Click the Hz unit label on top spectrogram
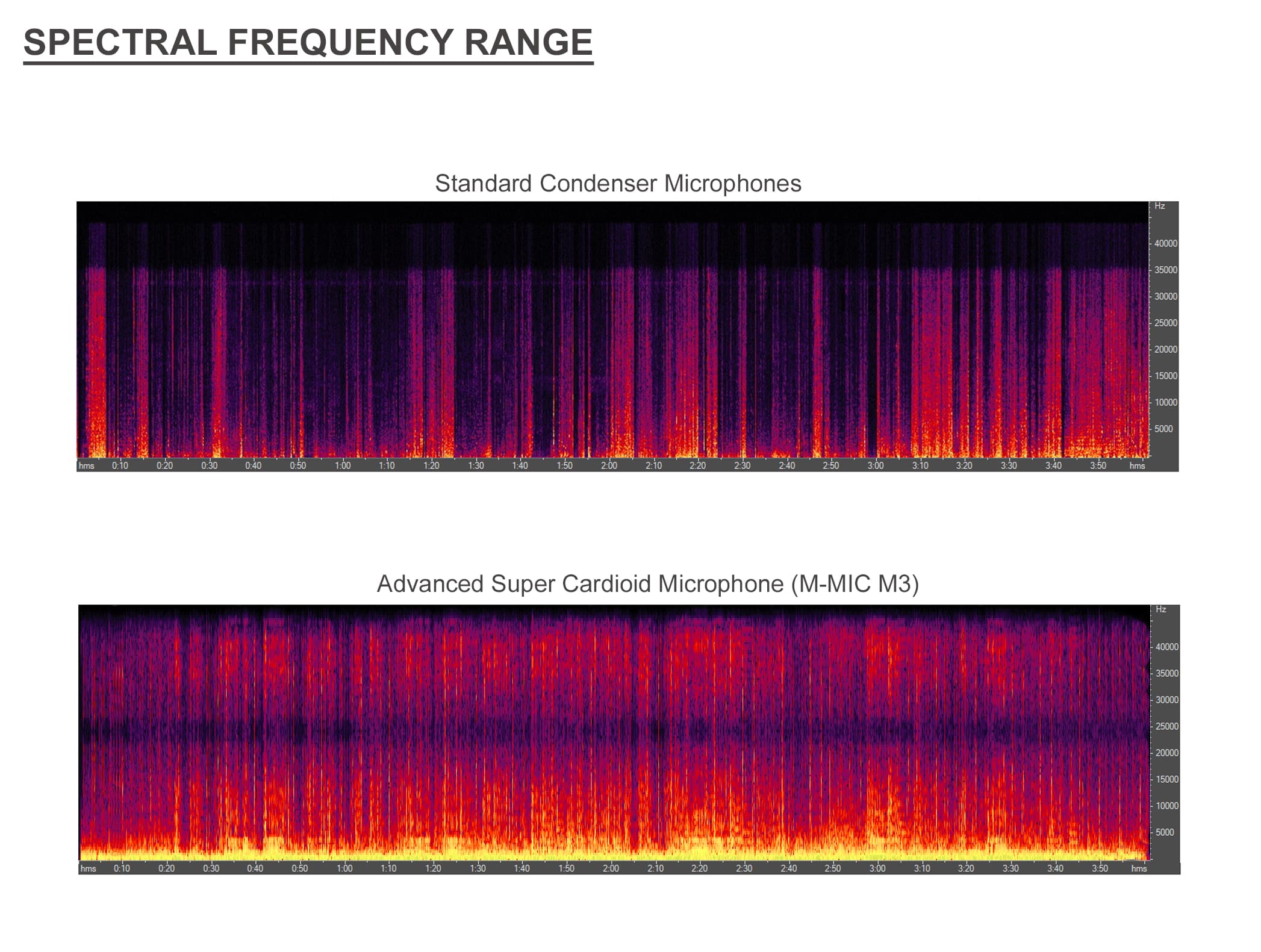This screenshot has width=1261, height=952. [x=1160, y=206]
